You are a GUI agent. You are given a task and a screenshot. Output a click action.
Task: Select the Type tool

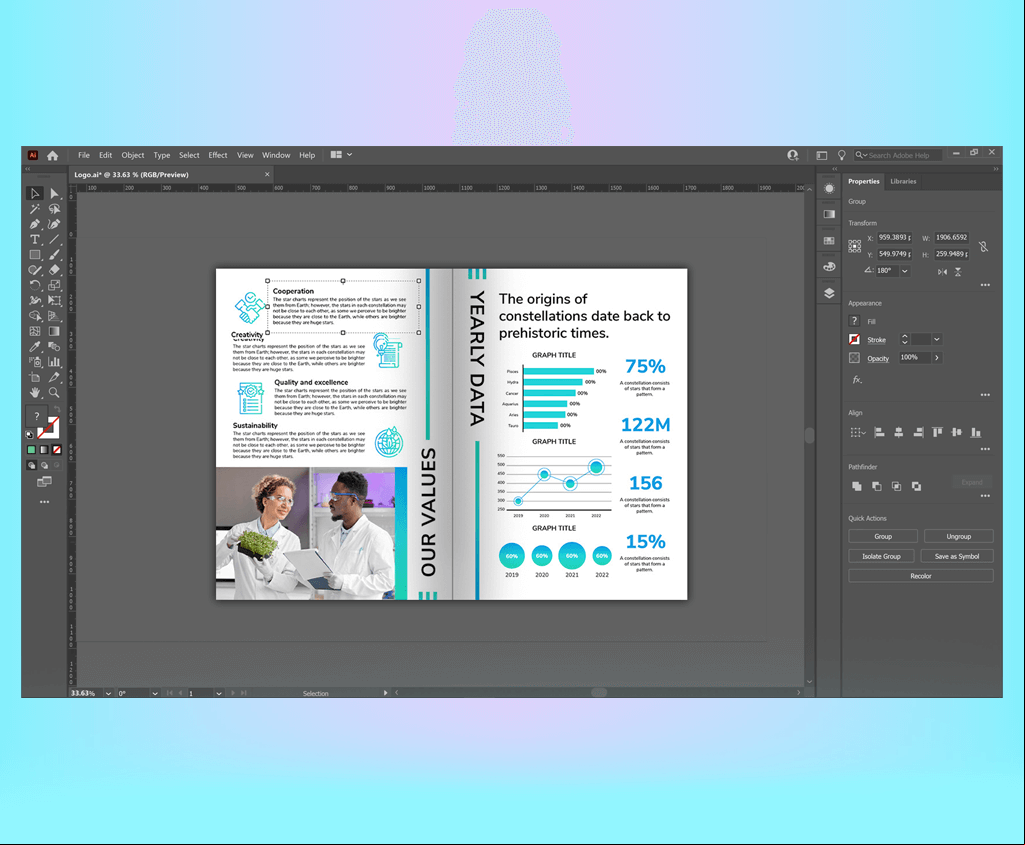tap(35, 239)
